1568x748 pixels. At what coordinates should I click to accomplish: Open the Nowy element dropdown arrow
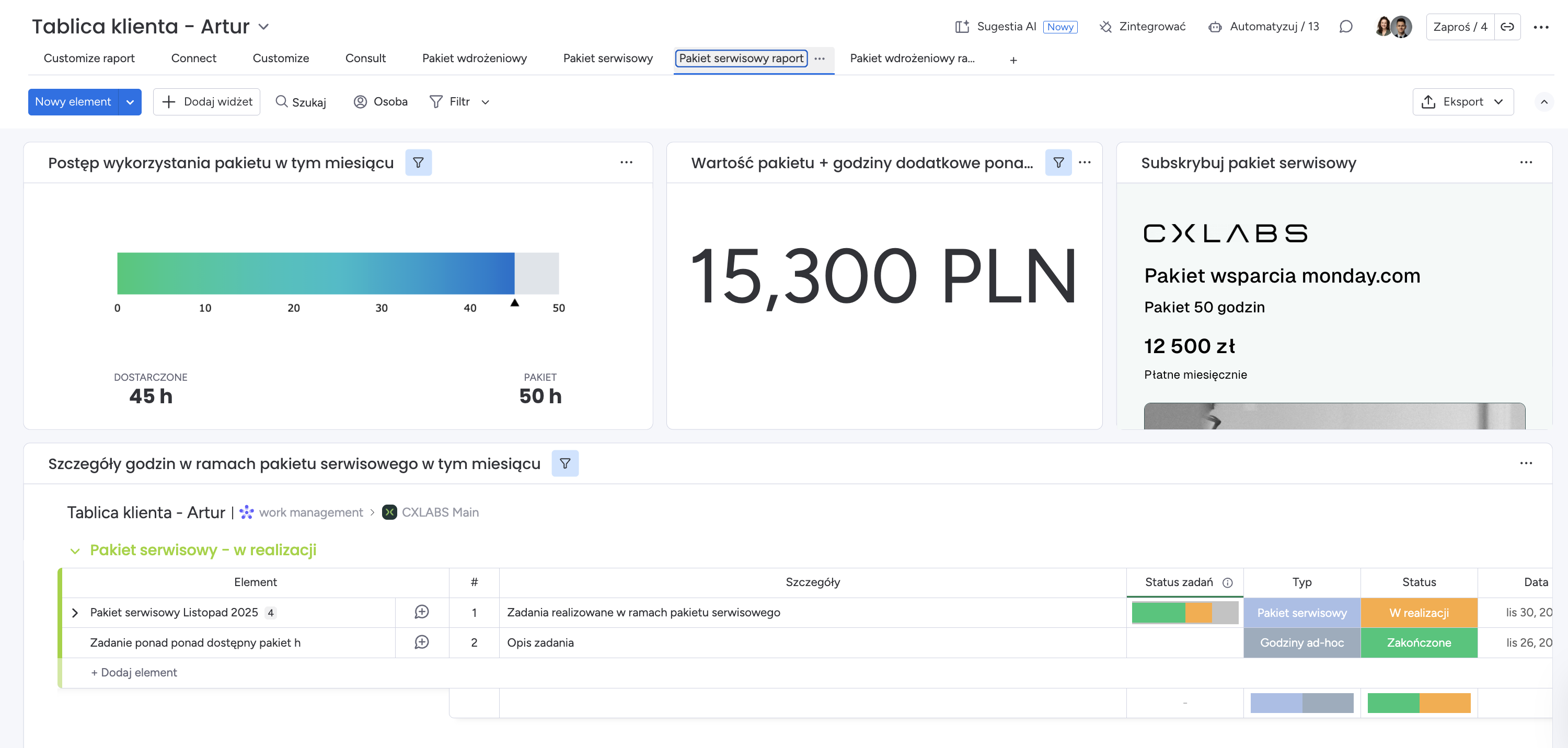coord(130,102)
